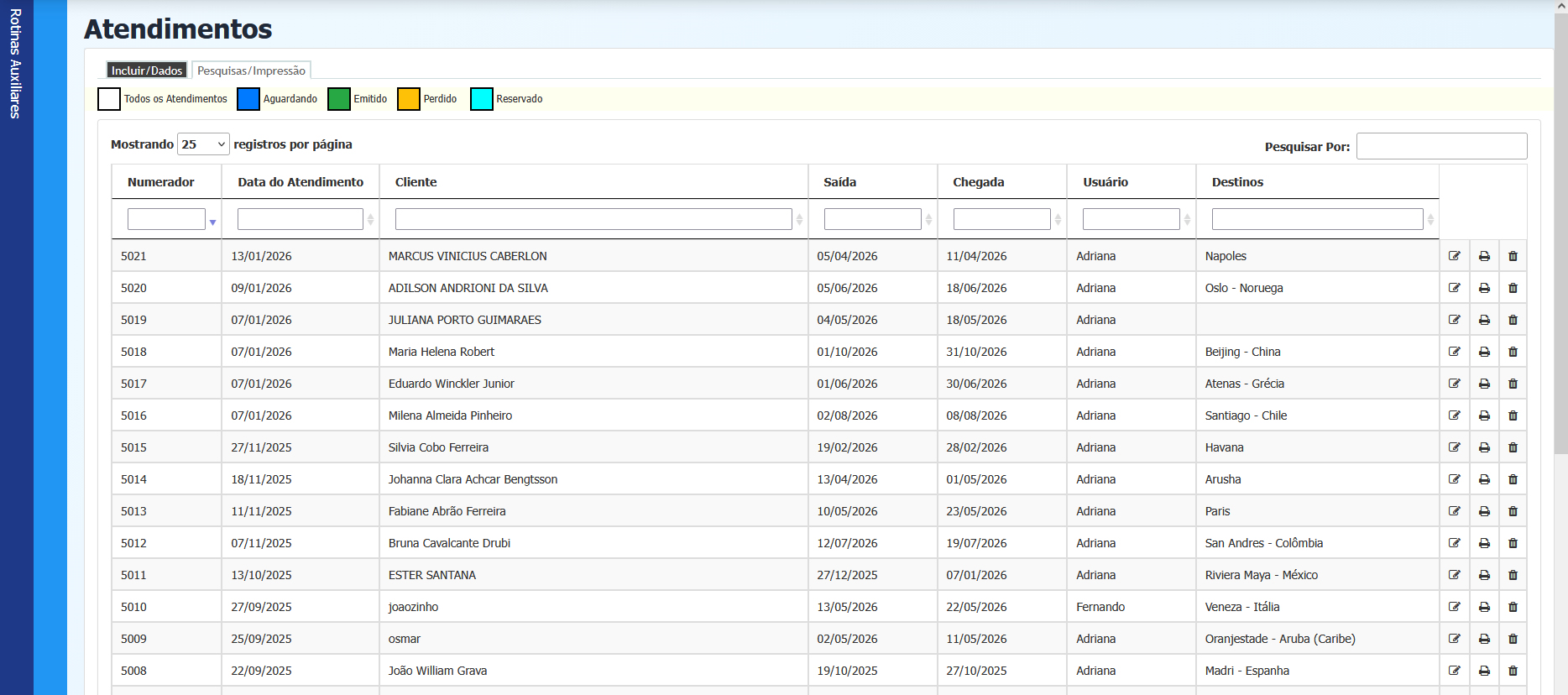Click the Pesquisar Por search field
This screenshot has width=1568, height=695.
(x=1441, y=146)
